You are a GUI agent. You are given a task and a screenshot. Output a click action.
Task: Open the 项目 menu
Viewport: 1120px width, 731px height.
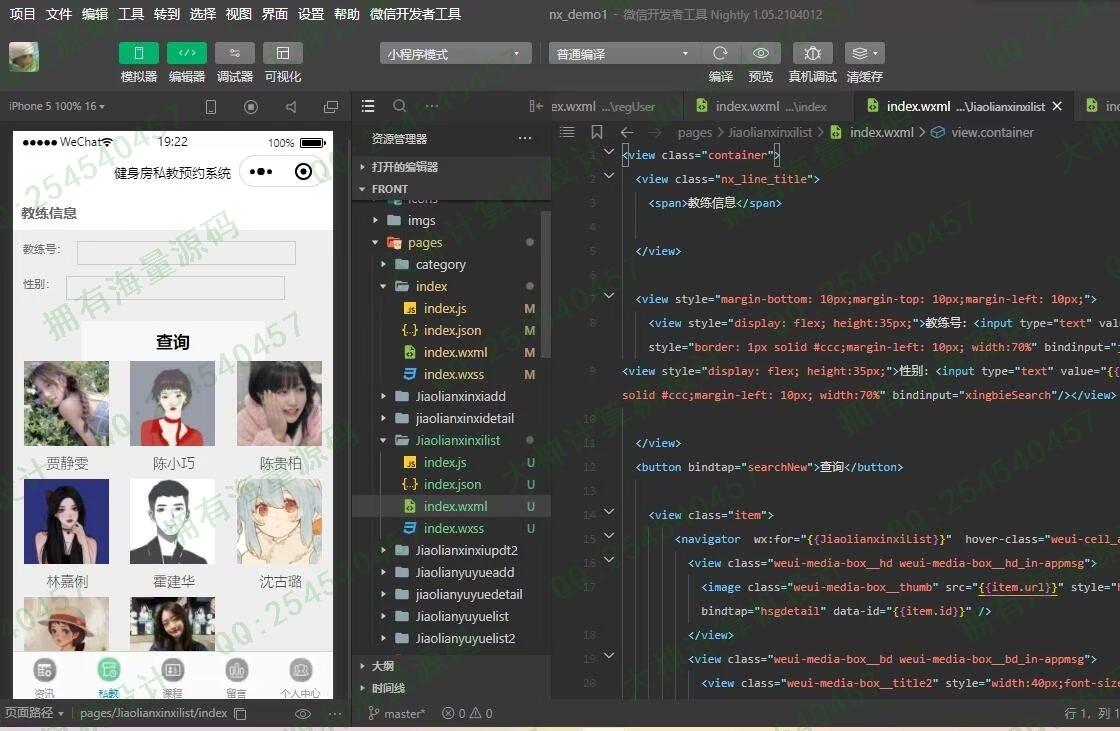pyautogui.click(x=22, y=14)
